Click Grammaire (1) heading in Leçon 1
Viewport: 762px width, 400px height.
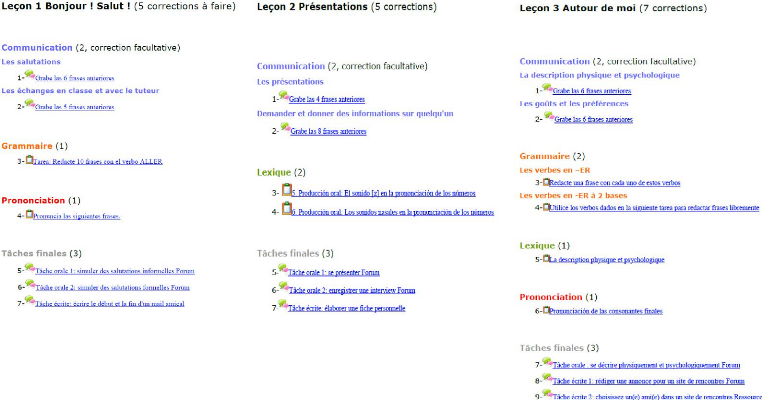pyautogui.click(x=35, y=146)
